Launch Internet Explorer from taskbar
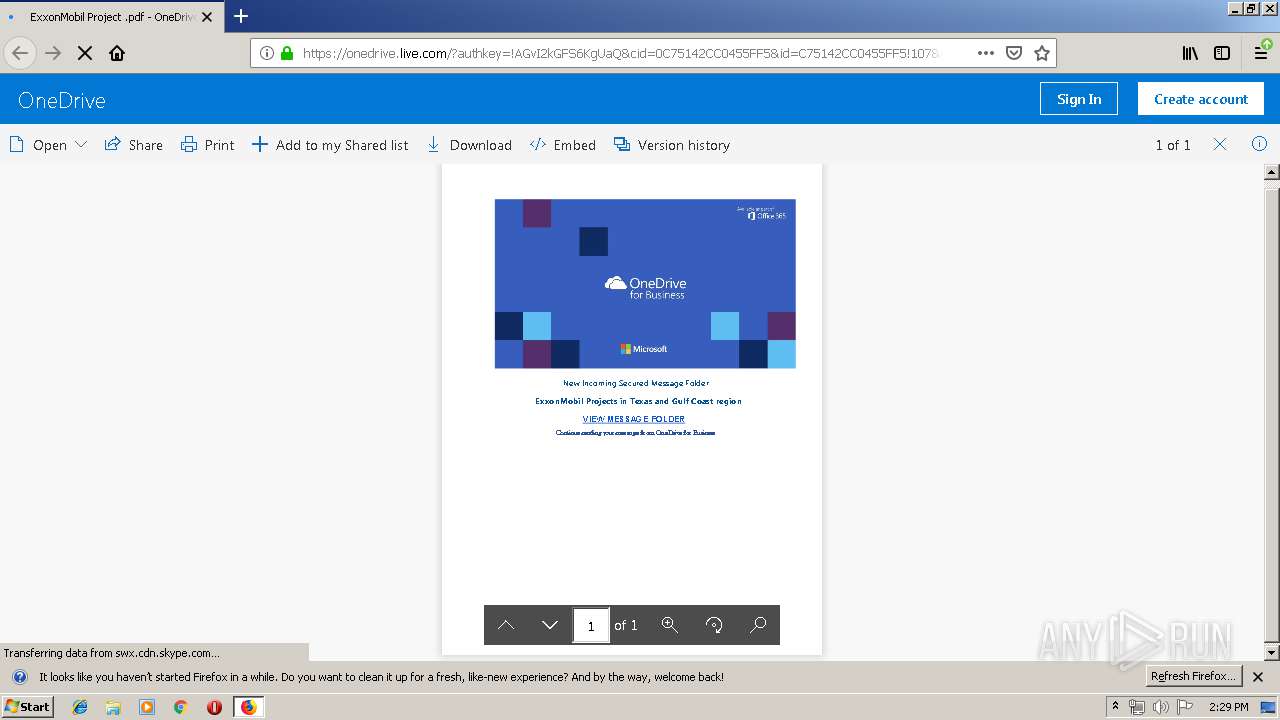 click(x=80, y=707)
